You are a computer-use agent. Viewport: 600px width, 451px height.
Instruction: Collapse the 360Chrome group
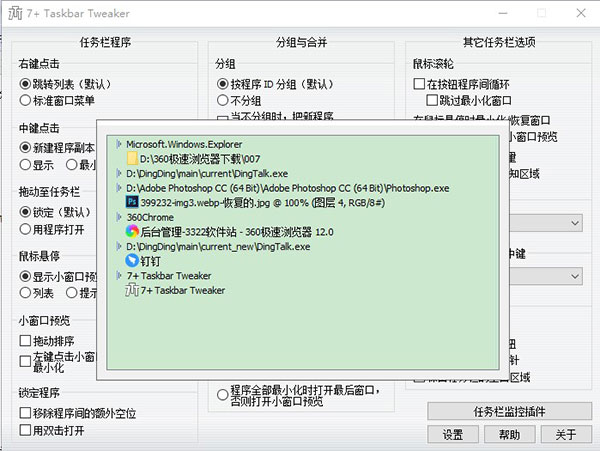coord(119,217)
